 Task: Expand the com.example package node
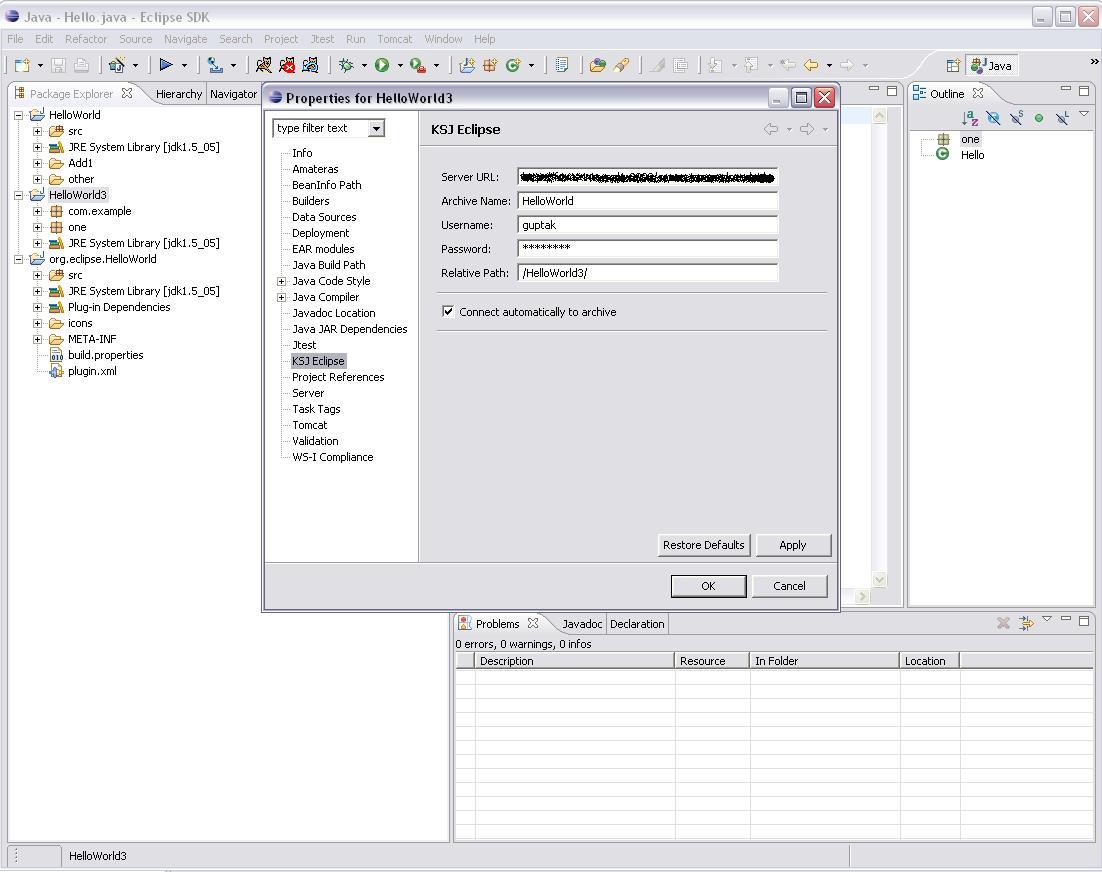pos(37,212)
